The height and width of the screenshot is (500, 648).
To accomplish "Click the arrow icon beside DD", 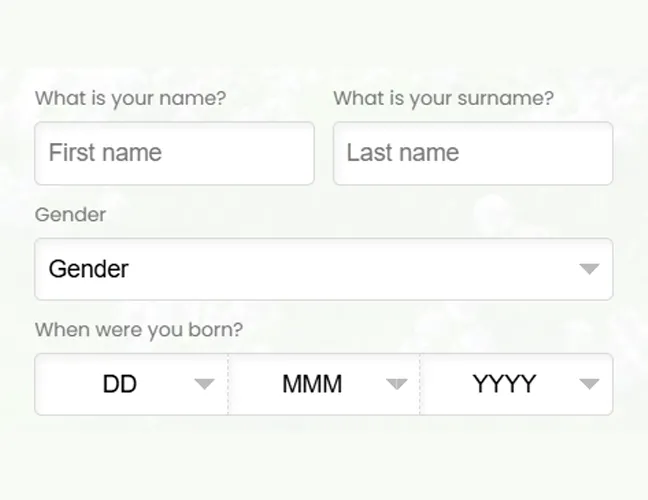I will [x=204, y=384].
